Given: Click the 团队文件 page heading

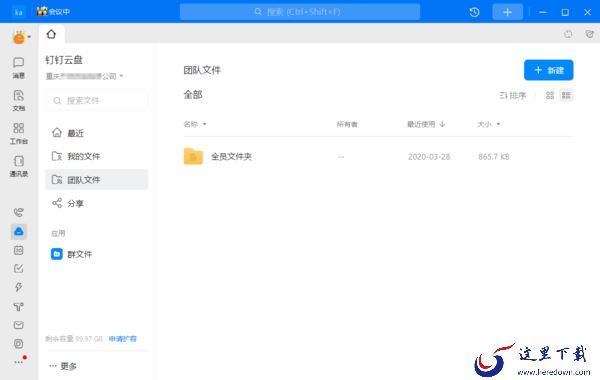Looking at the screenshot, I should pyautogui.click(x=202, y=70).
